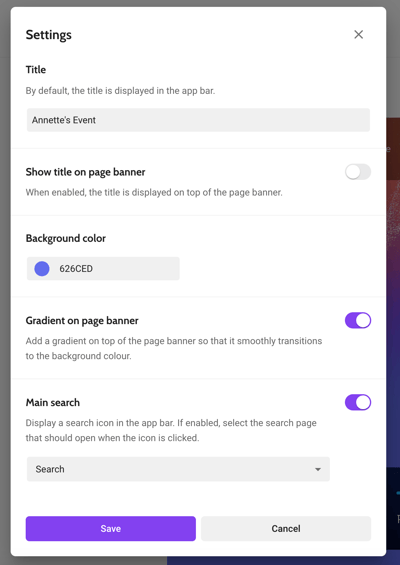The height and width of the screenshot is (565, 400).
Task: Click the Main search label
Action: (x=53, y=402)
